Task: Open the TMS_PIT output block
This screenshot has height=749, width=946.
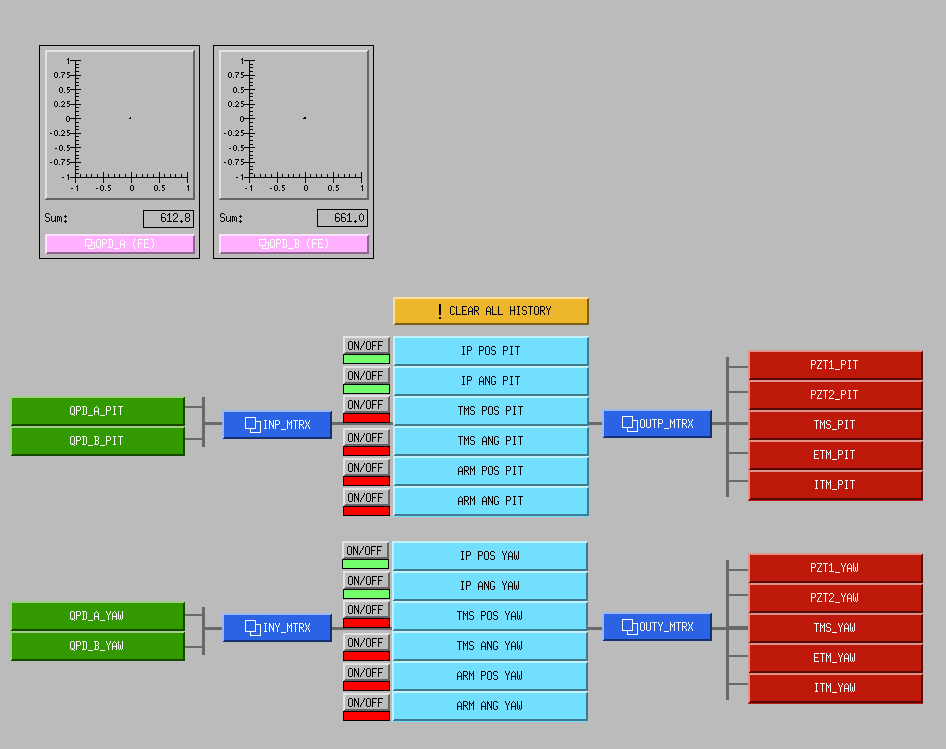Action: click(836, 425)
